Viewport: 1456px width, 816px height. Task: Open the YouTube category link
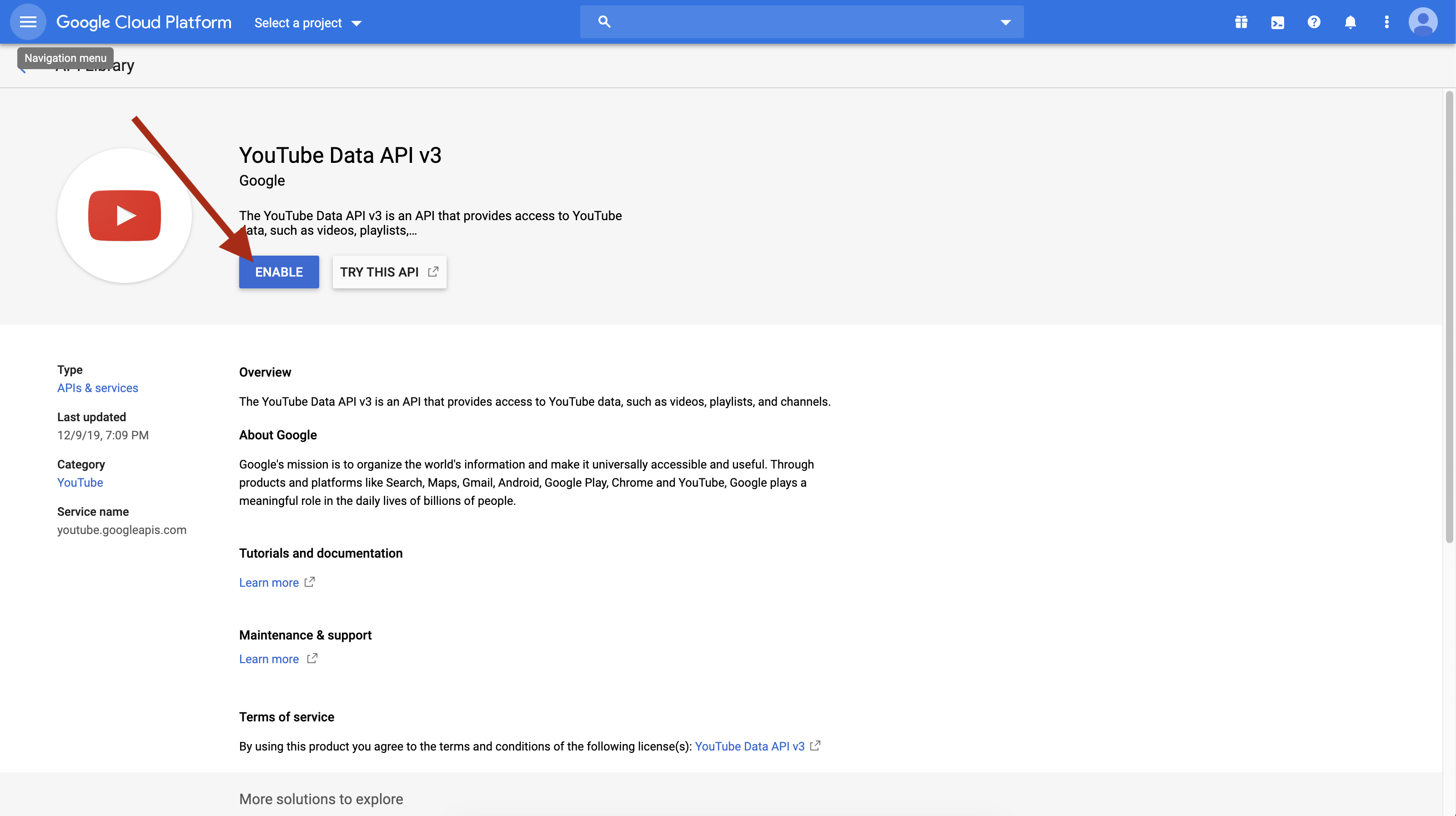[80, 482]
